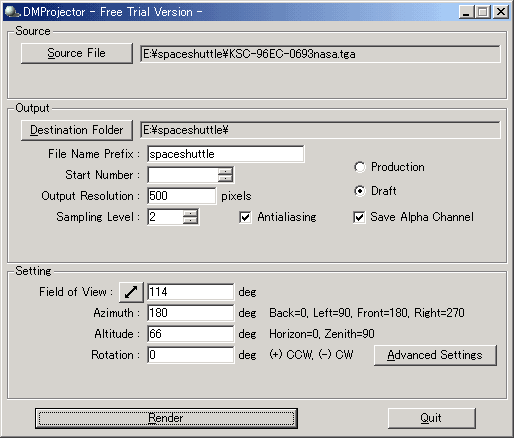Click the Azimuth value field
Screen dimensions: 514x438
pos(190,313)
